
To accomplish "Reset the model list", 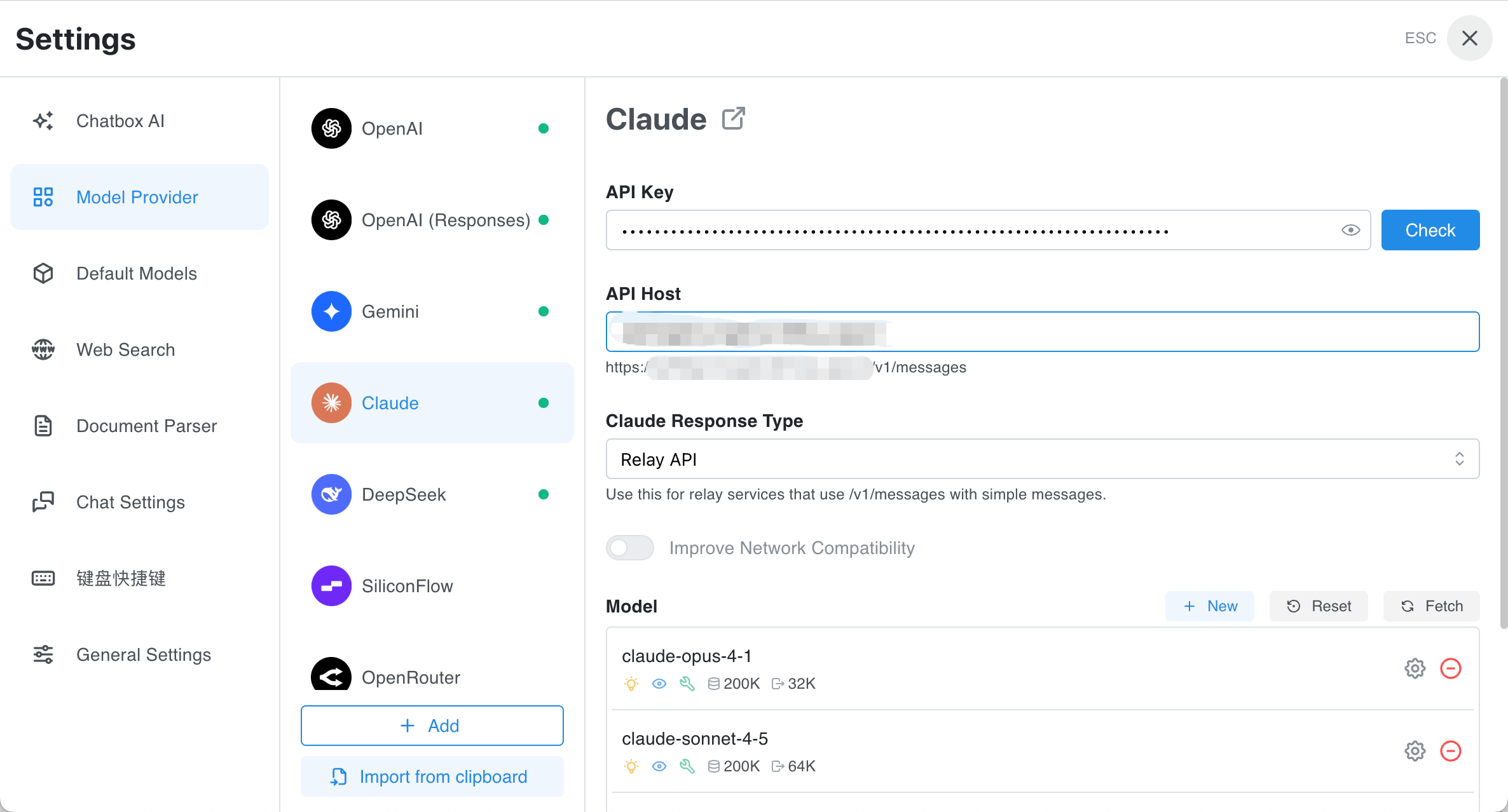I will (x=1319, y=606).
